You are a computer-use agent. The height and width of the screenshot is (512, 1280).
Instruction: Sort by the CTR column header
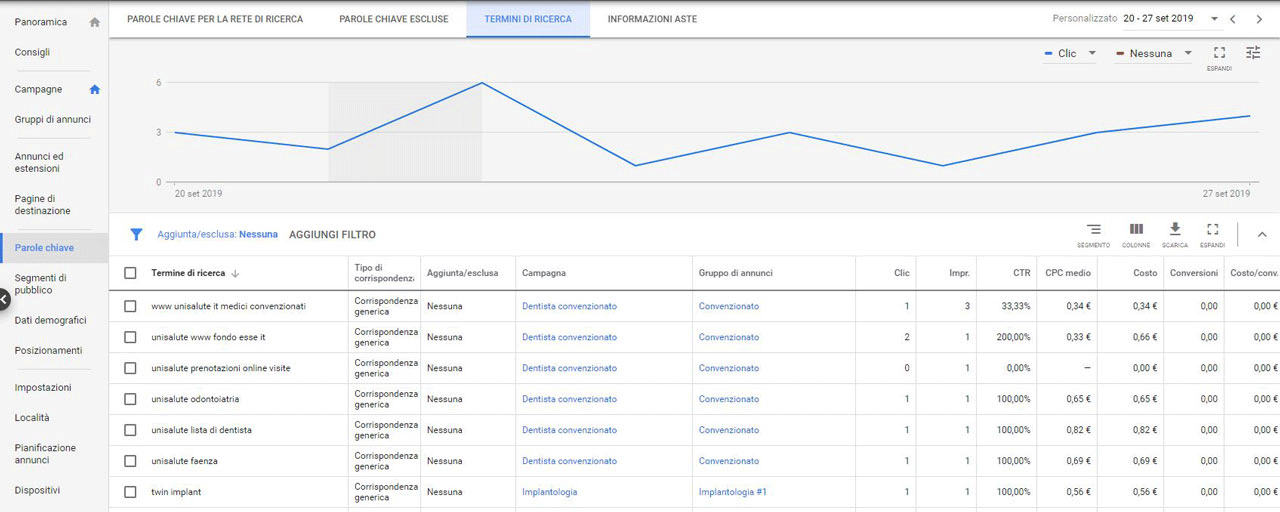pyautogui.click(x=1021, y=273)
